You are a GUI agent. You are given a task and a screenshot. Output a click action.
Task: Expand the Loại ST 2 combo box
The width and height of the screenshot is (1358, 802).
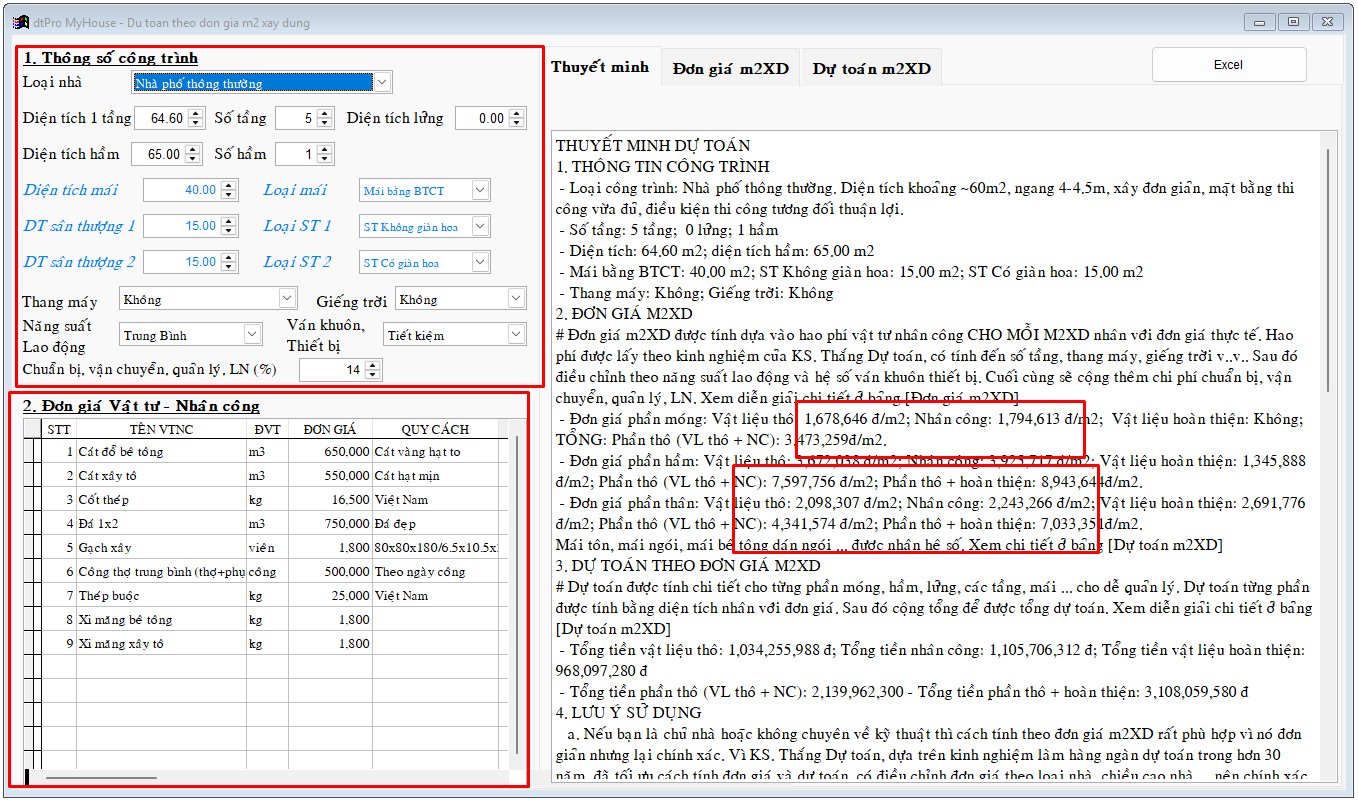(x=480, y=262)
